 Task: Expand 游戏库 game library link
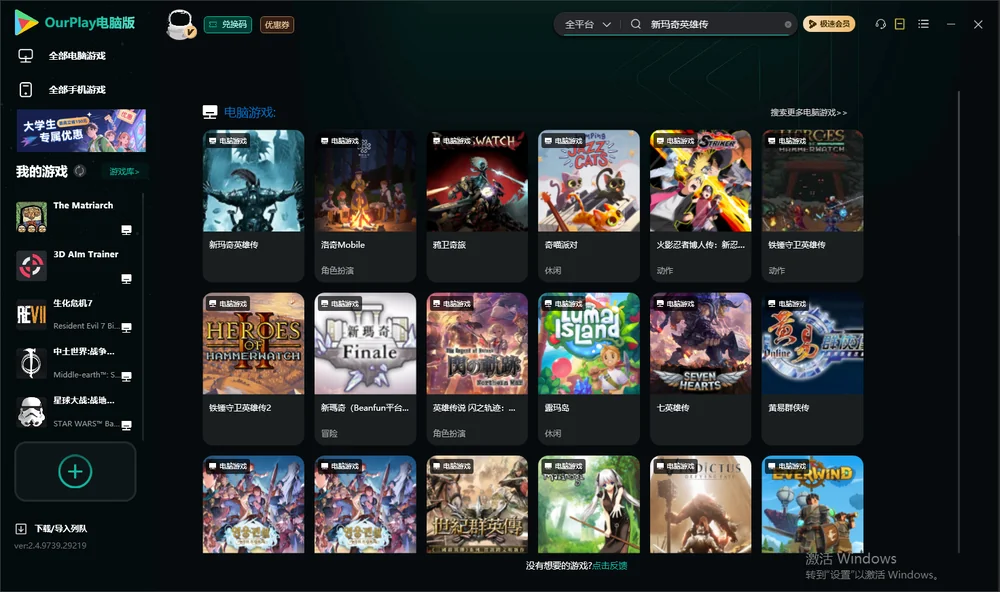pyautogui.click(x=124, y=172)
